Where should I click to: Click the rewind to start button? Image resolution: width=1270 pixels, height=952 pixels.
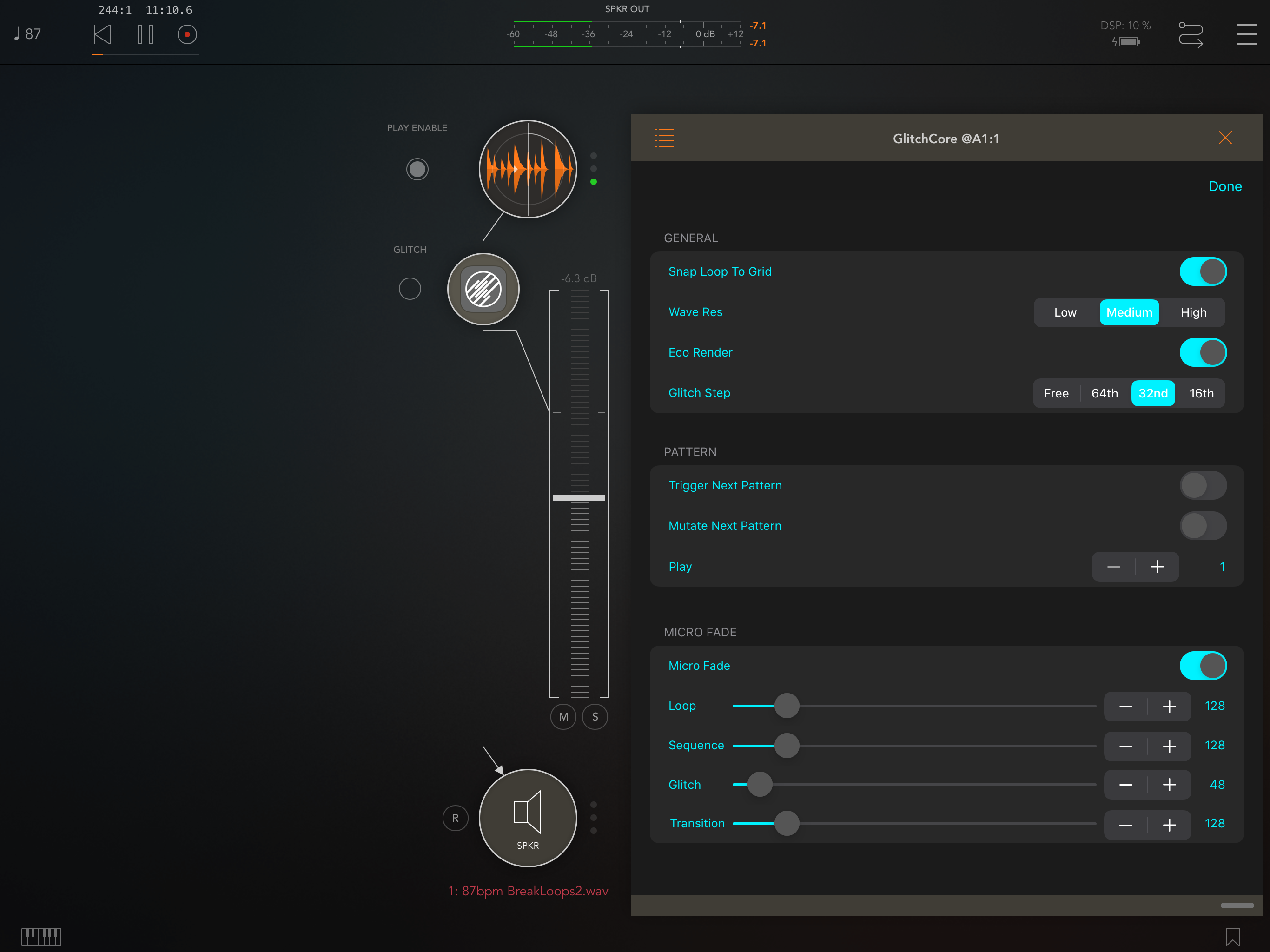tap(102, 34)
